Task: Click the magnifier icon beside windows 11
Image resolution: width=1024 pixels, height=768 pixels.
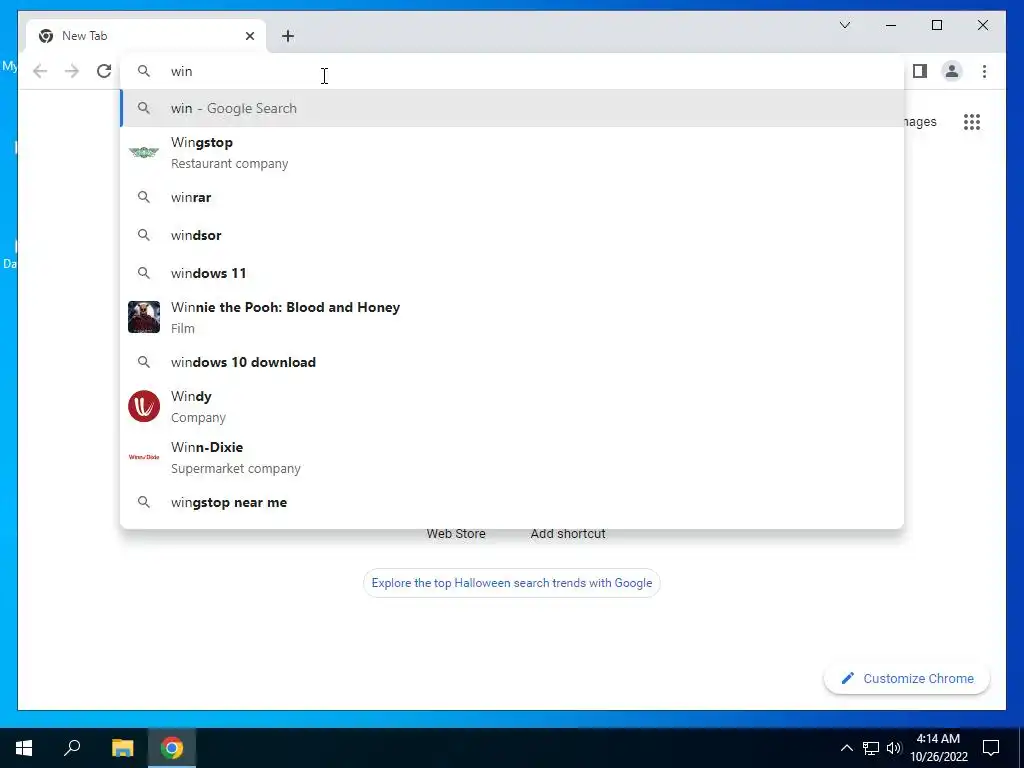Action: [144, 273]
